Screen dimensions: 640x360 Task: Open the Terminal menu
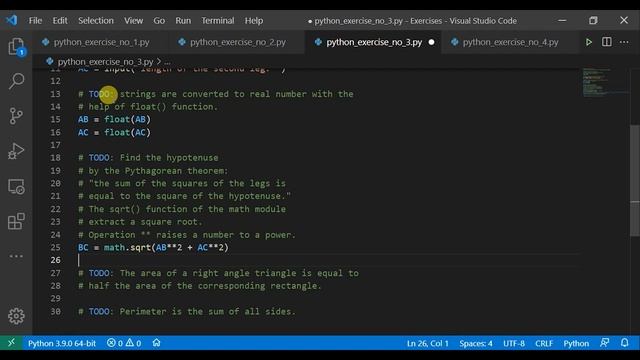pos(218,20)
